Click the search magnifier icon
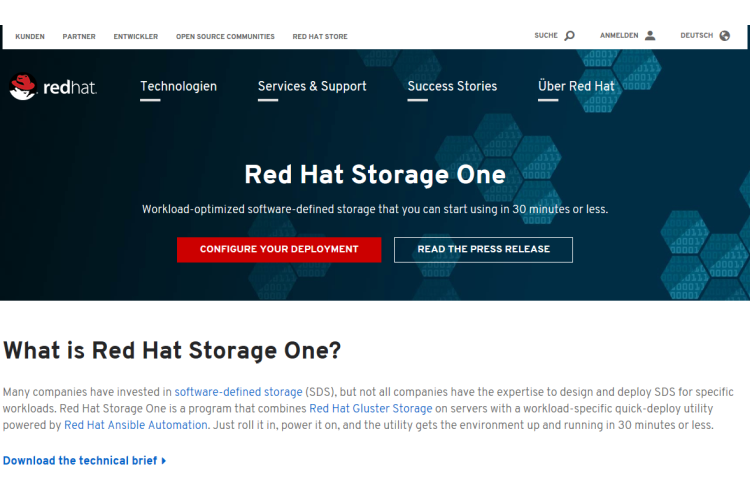 point(570,36)
